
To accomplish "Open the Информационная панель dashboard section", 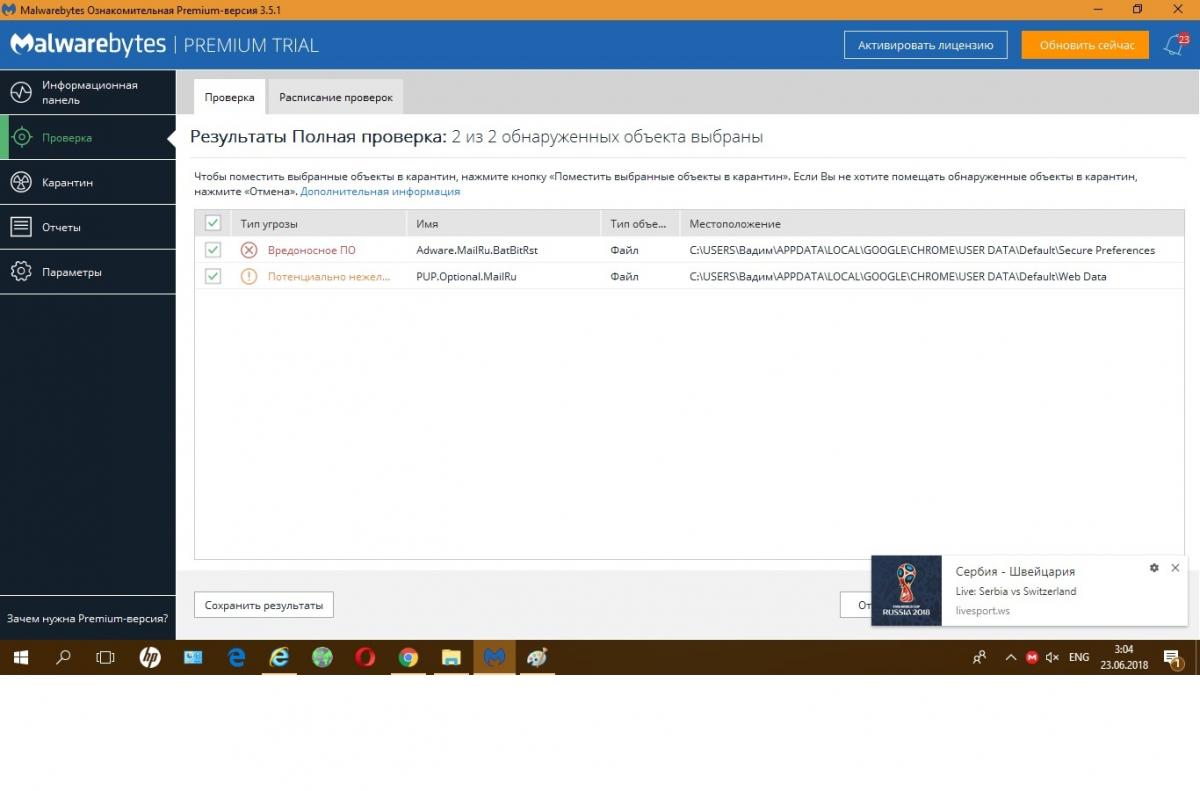I will [x=88, y=93].
